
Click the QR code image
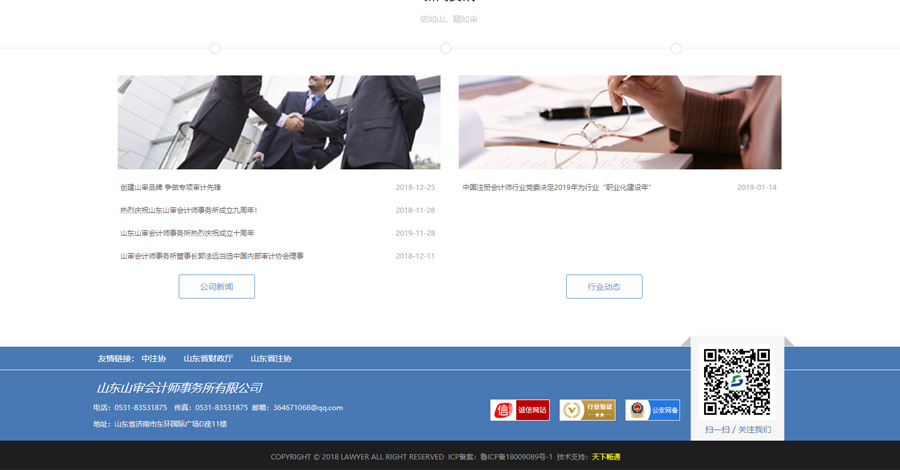click(x=737, y=382)
